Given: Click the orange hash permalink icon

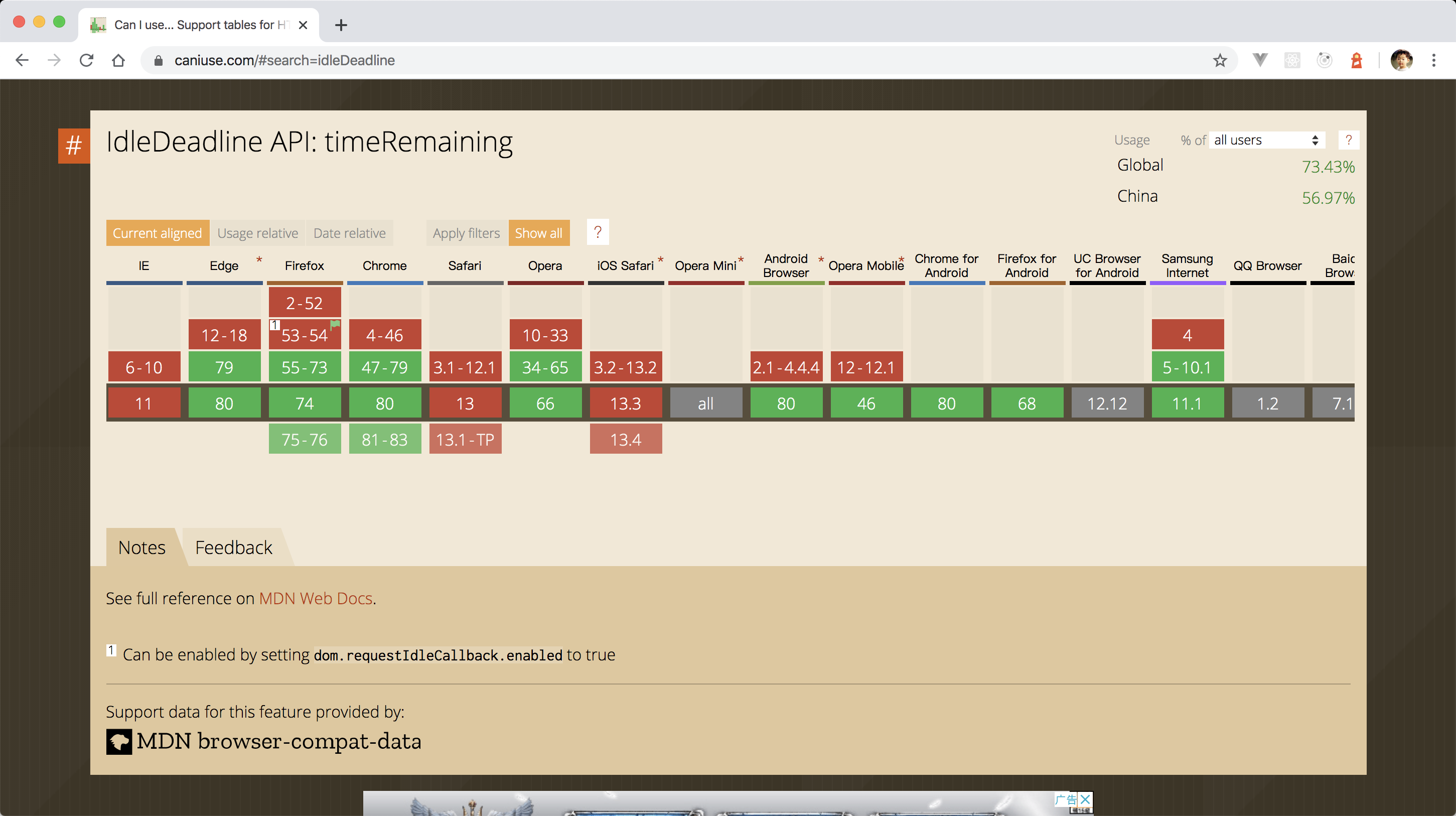Looking at the screenshot, I should (73, 146).
